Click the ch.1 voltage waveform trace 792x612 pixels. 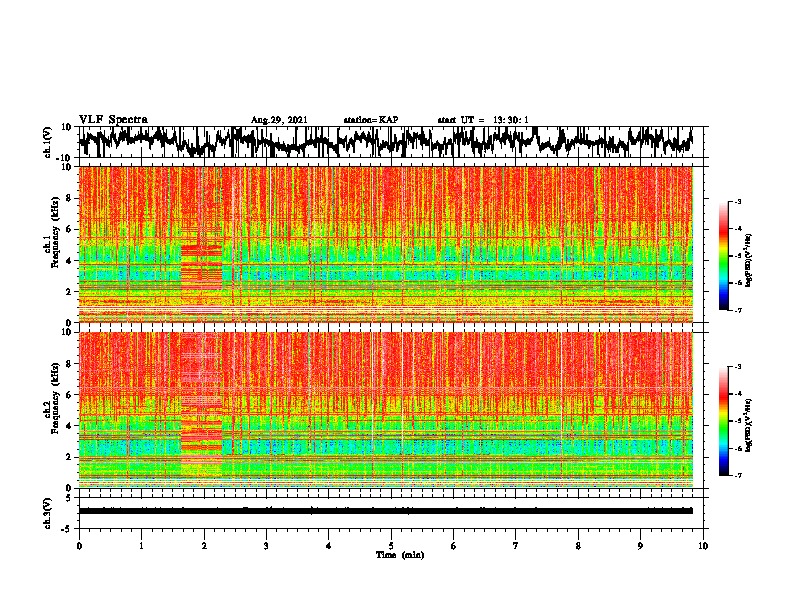point(385,142)
